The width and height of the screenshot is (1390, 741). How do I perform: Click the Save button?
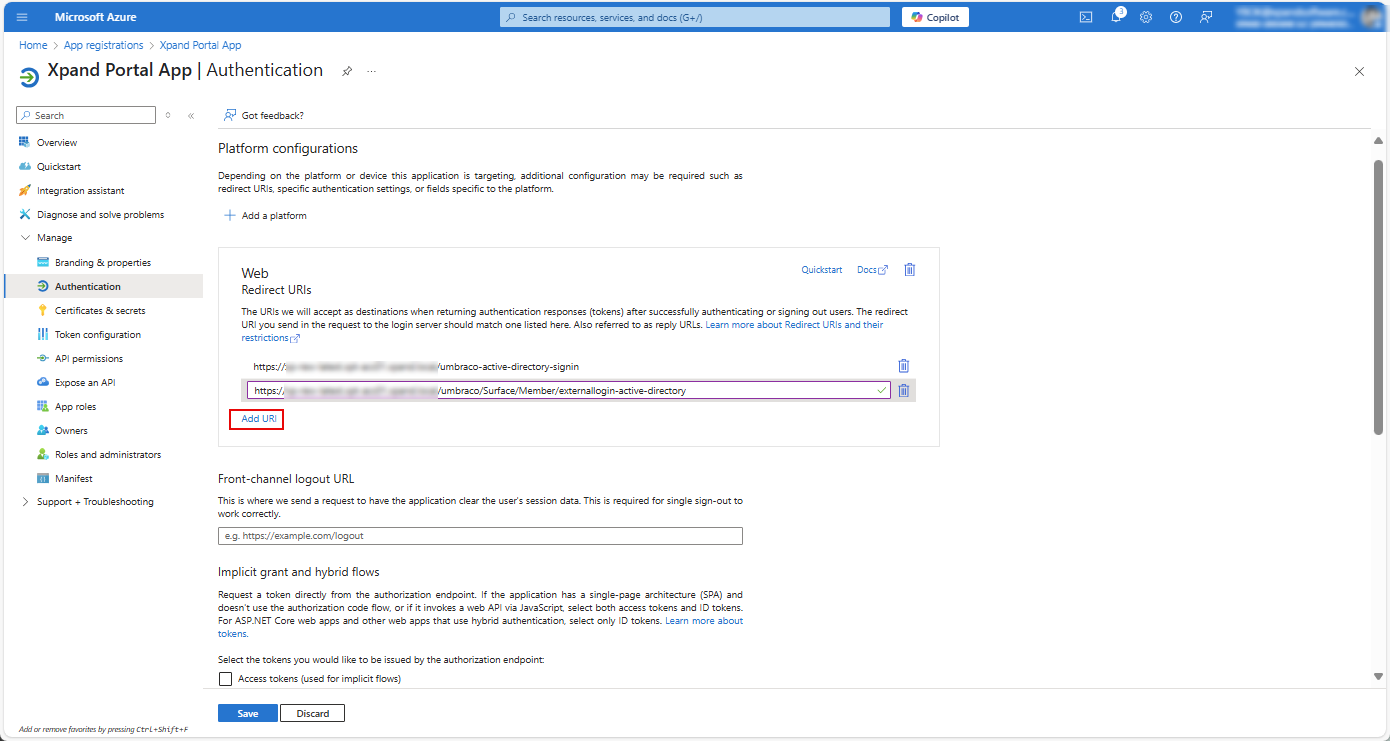[x=248, y=713]
